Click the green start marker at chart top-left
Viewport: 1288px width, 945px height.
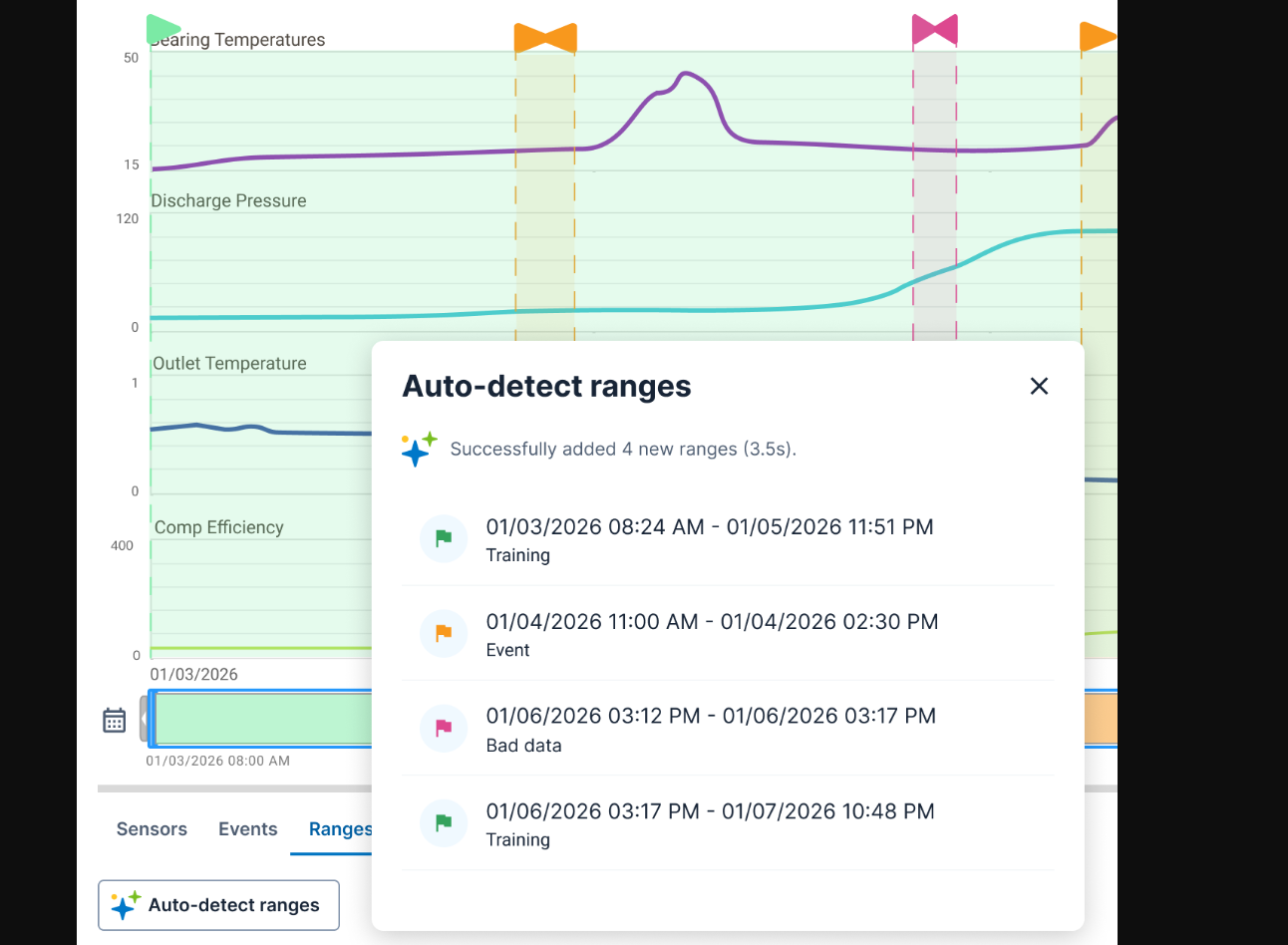click(x=161, y=30)
